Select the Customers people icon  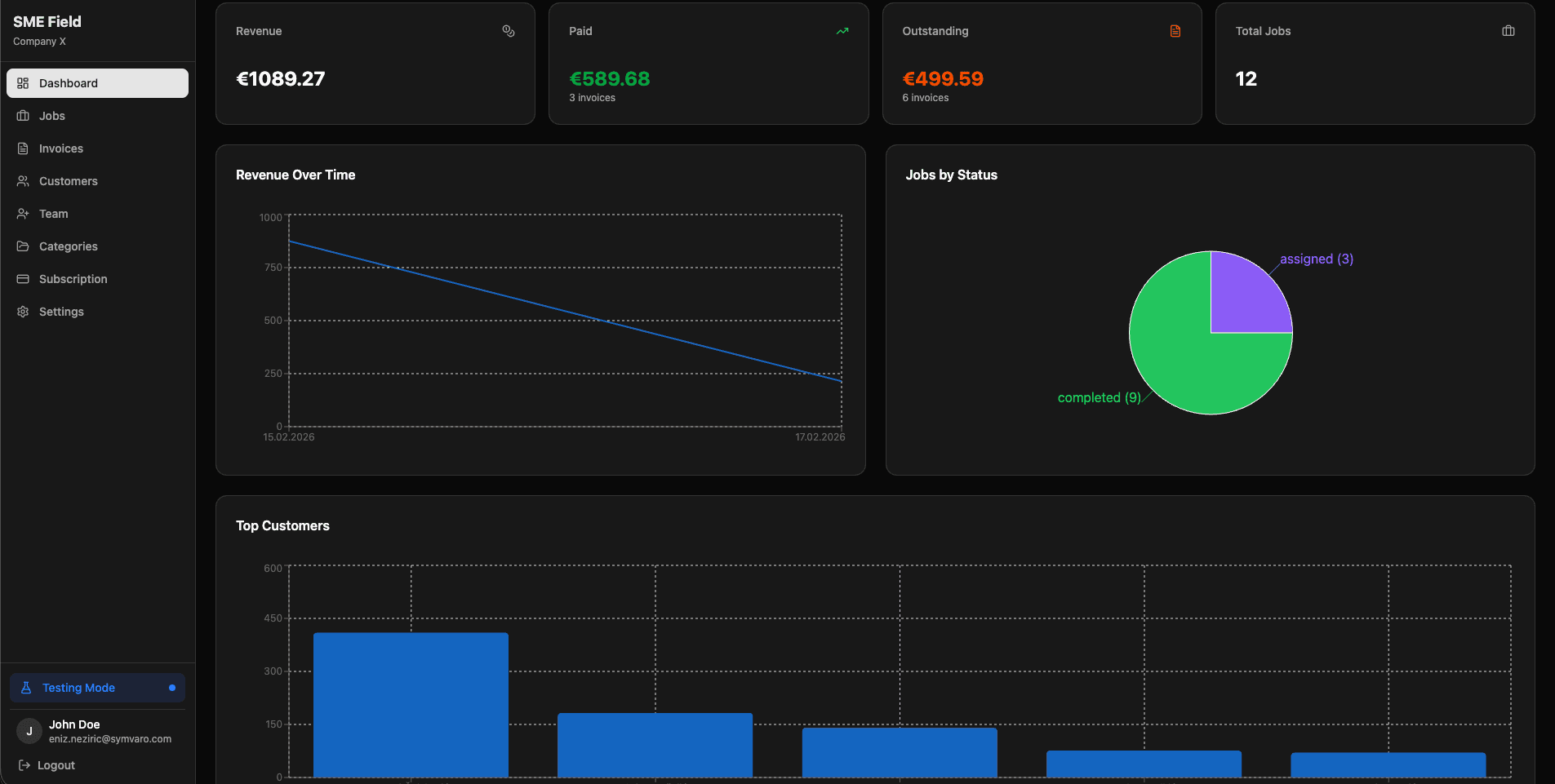click(x=23, y=180)
